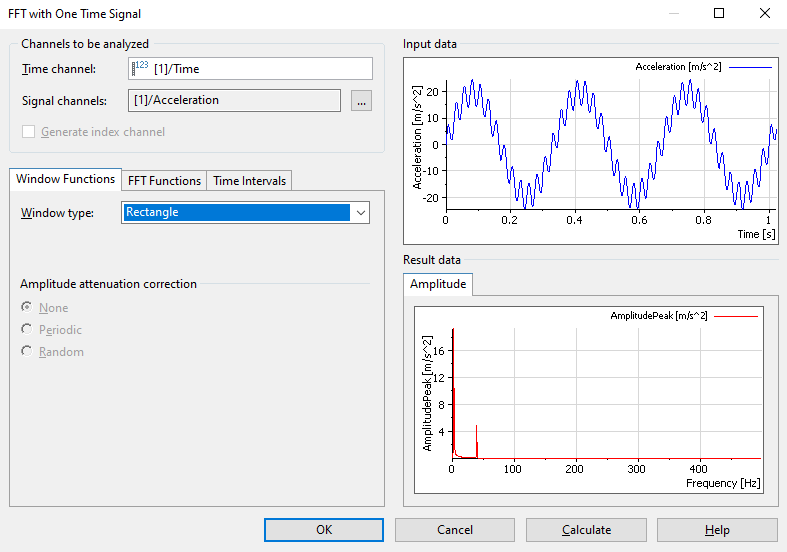
Task: Switch to the FFT Functions tab
Action: (164, 181)
